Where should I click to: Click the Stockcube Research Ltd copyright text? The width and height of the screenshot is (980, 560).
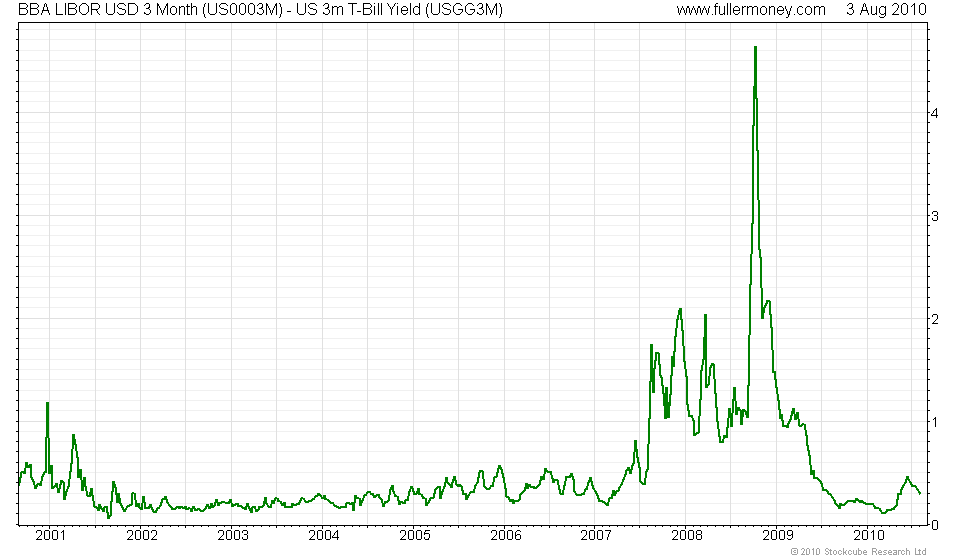pyautogui.click(x=858, y=552)
